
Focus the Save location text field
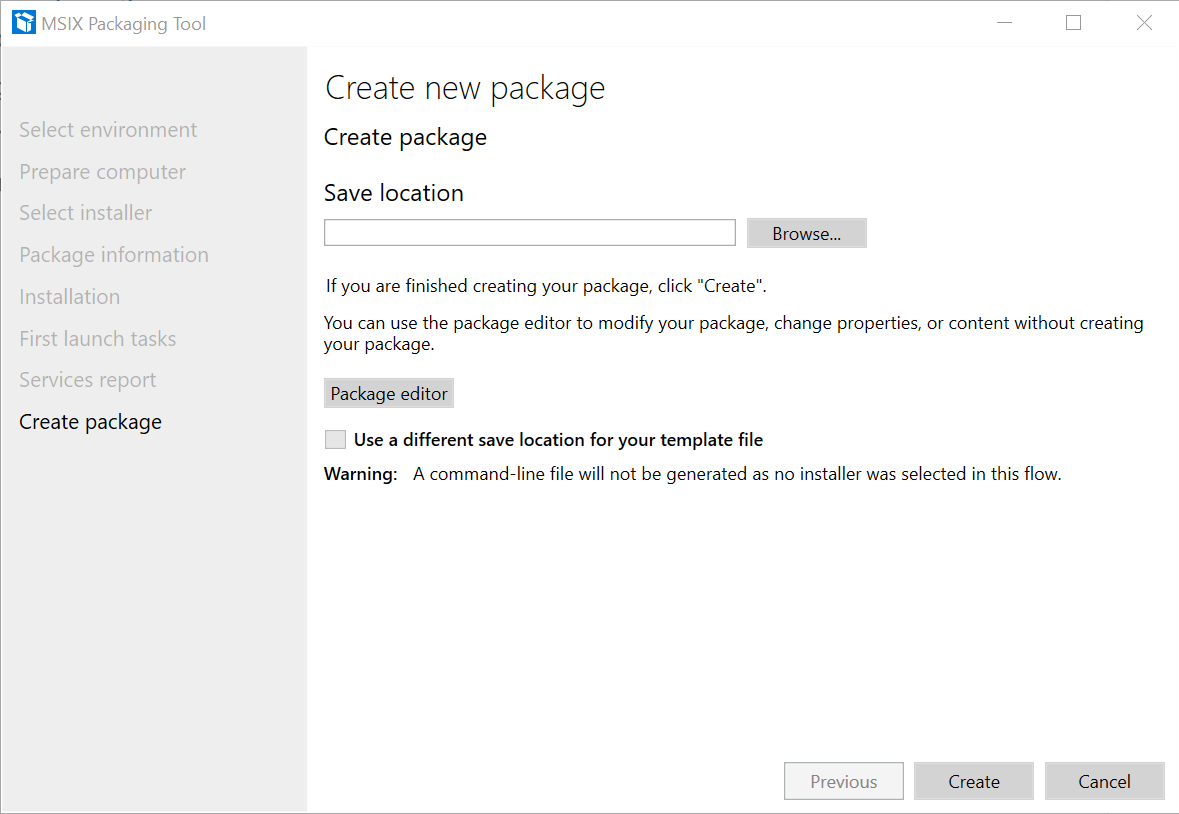(529, 233)
